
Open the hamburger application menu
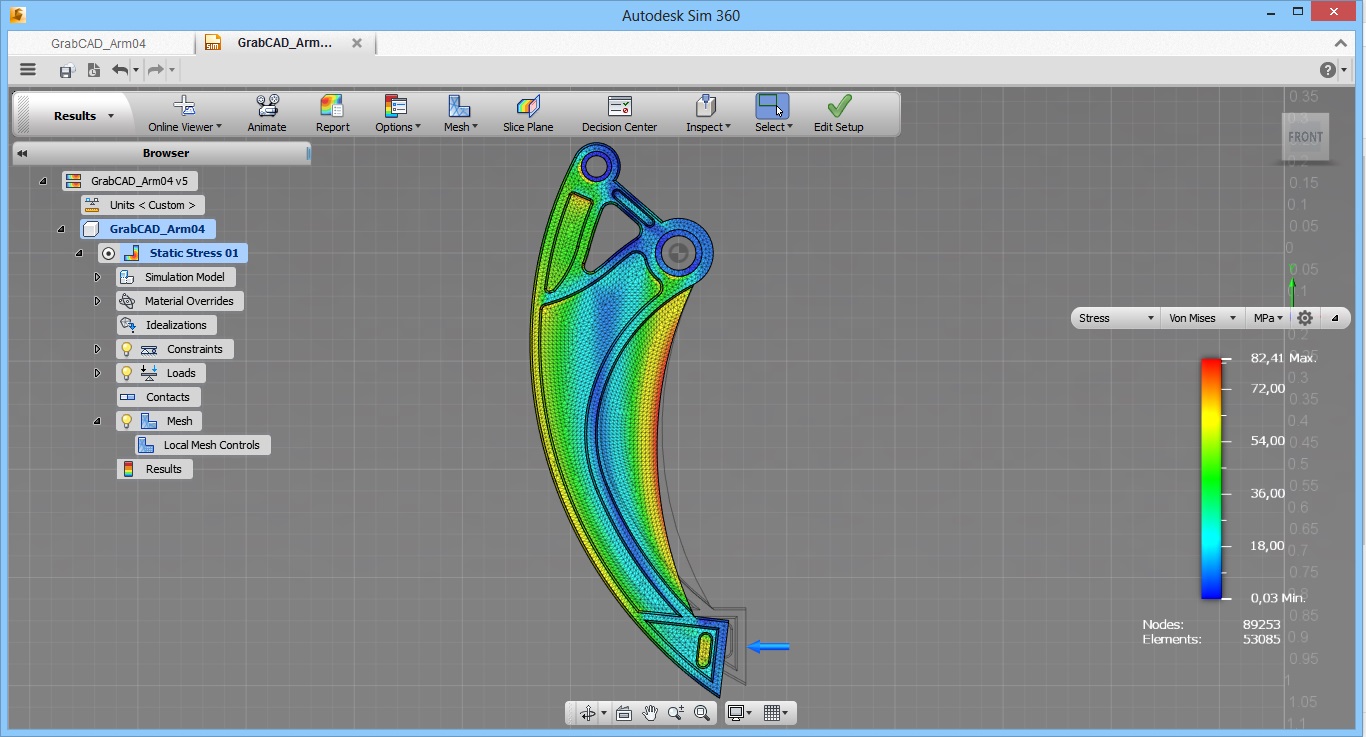click(x=28, y=70)
